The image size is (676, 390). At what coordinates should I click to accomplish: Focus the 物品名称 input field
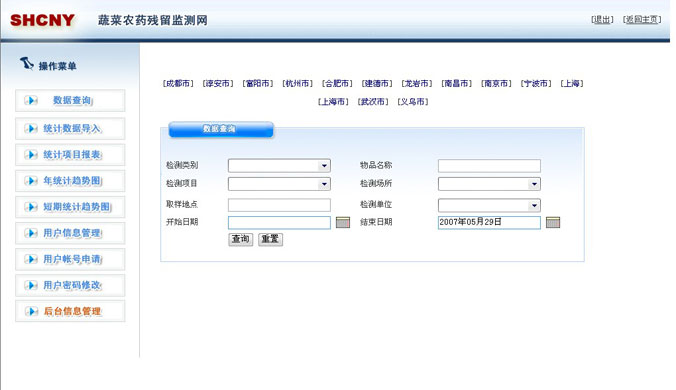tap(489, 165)
